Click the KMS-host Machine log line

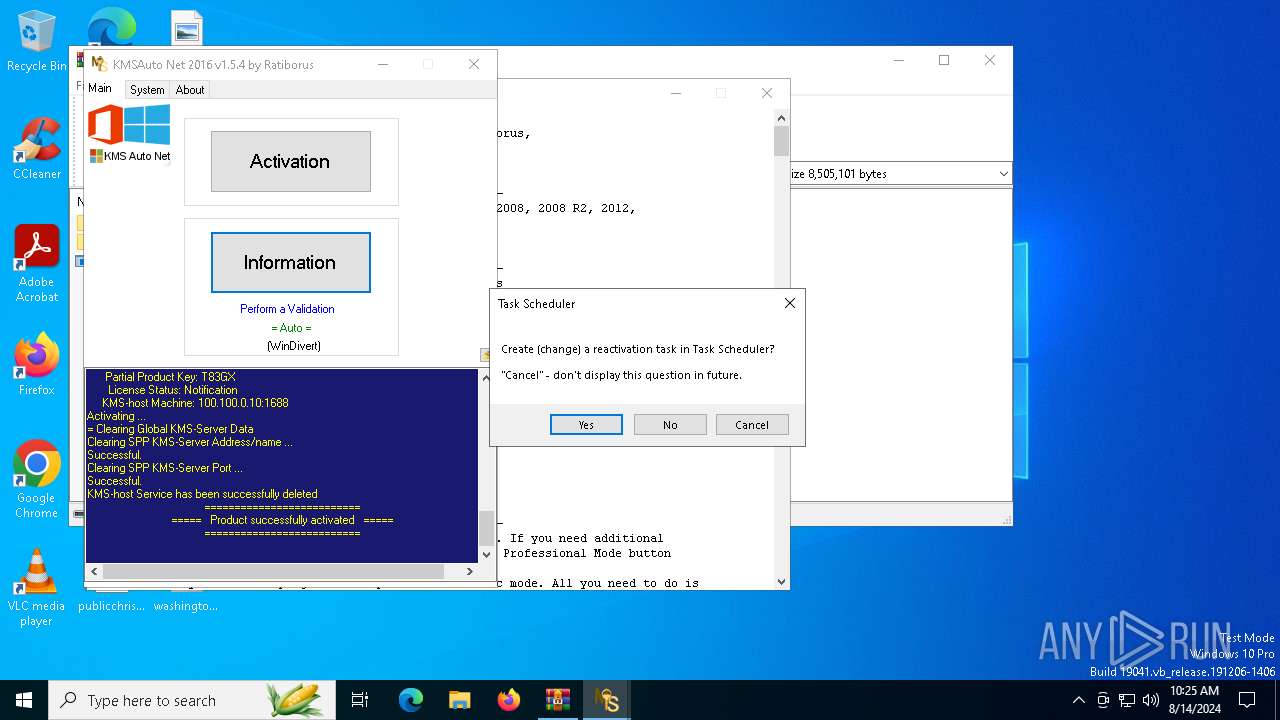195,403
